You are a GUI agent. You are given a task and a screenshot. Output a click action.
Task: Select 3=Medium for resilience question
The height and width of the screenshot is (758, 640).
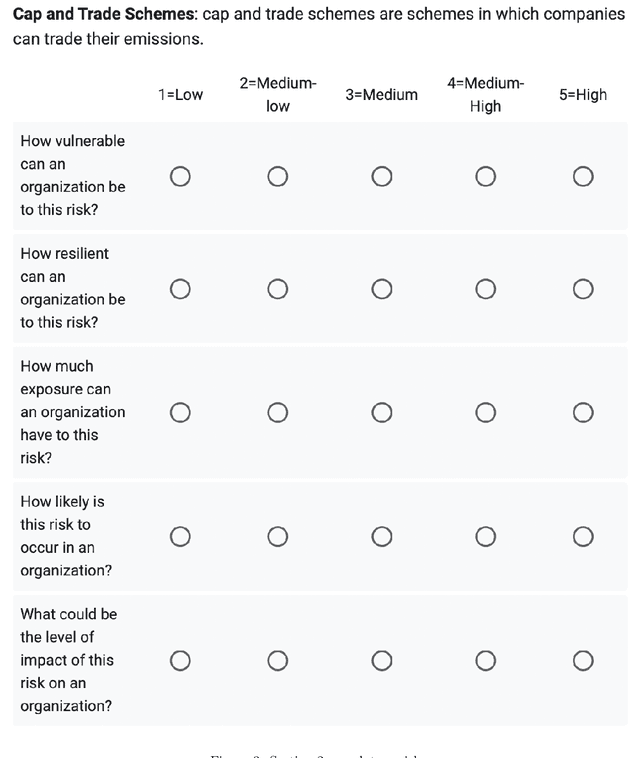382,289
